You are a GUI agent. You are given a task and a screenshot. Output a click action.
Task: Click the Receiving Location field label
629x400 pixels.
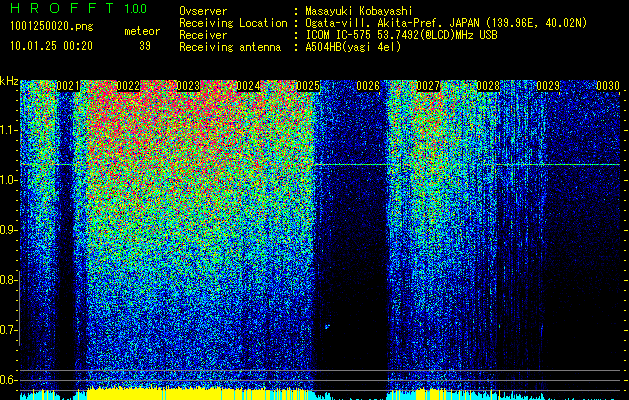point(233,23)
